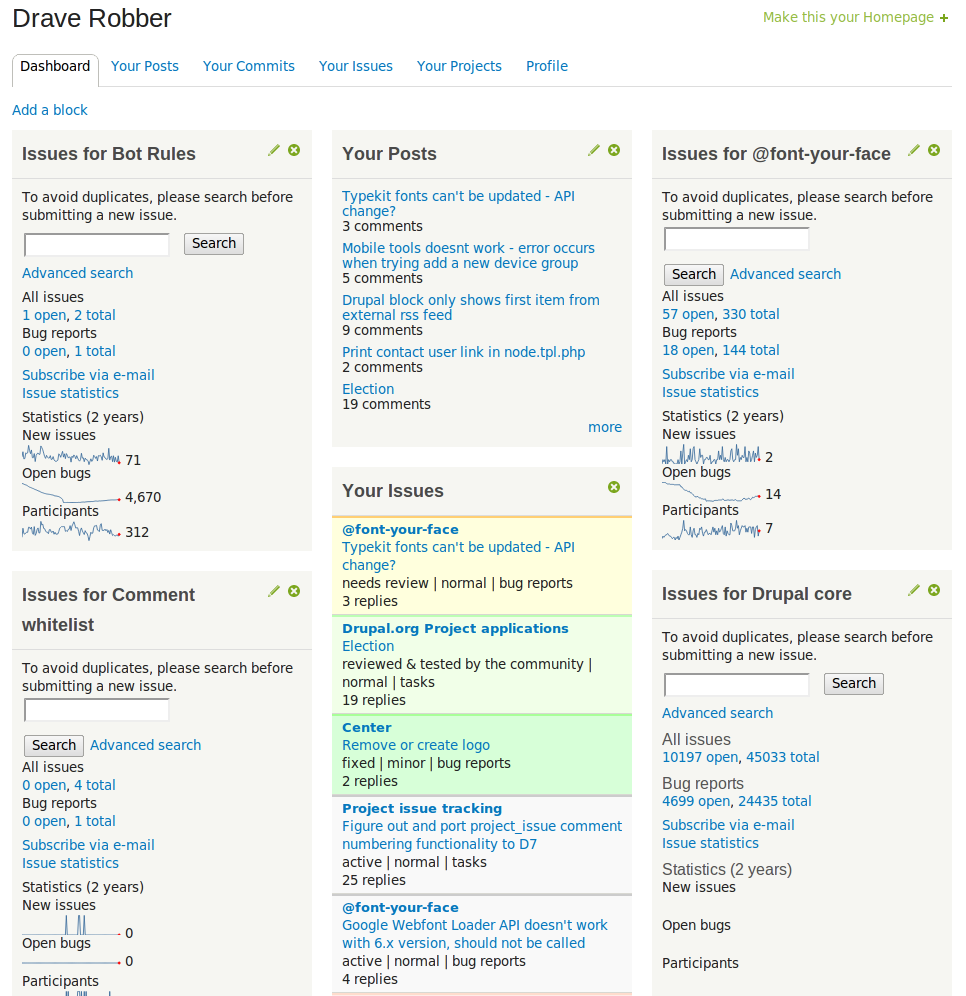This screenshot has width=966, height=996.
Task: Open Advanced search in Bot Rules block
Action: point(77,273)
